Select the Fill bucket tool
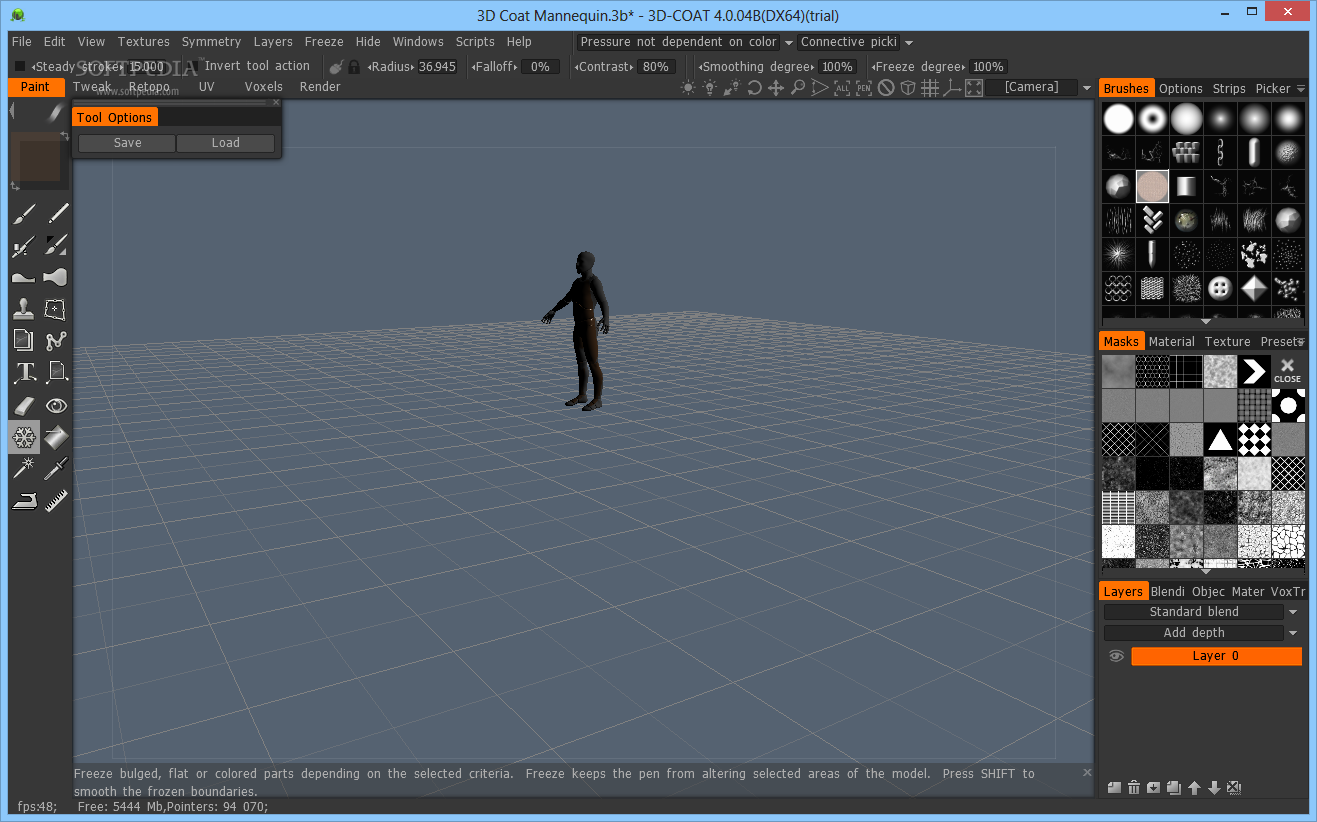Image resolution: width=1317 pixels, height=822 pixels. coord(57,436)
